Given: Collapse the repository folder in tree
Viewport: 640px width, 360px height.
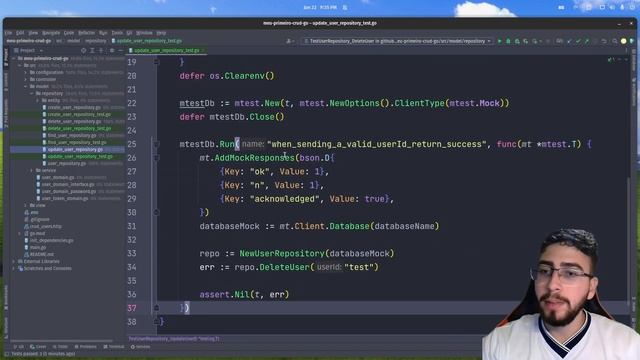Looking at the screenshot, I should pyautogui.click(x=32, y=93).
